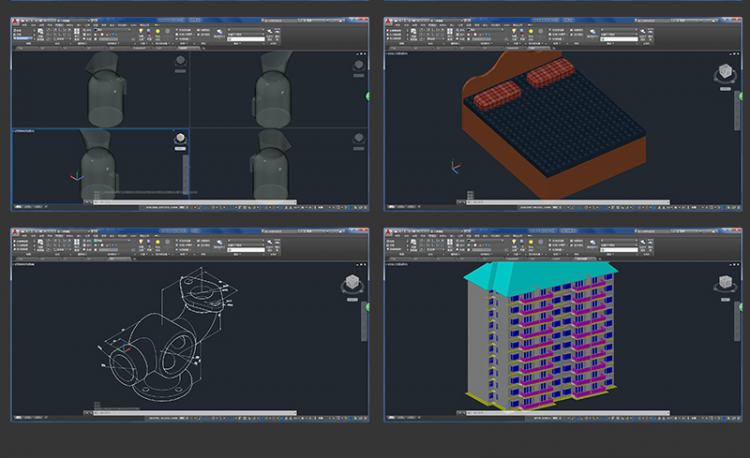Open the viewport controls label in the bed model window
The height and width of the screenshot is (458, 750).
pos(397,54)
